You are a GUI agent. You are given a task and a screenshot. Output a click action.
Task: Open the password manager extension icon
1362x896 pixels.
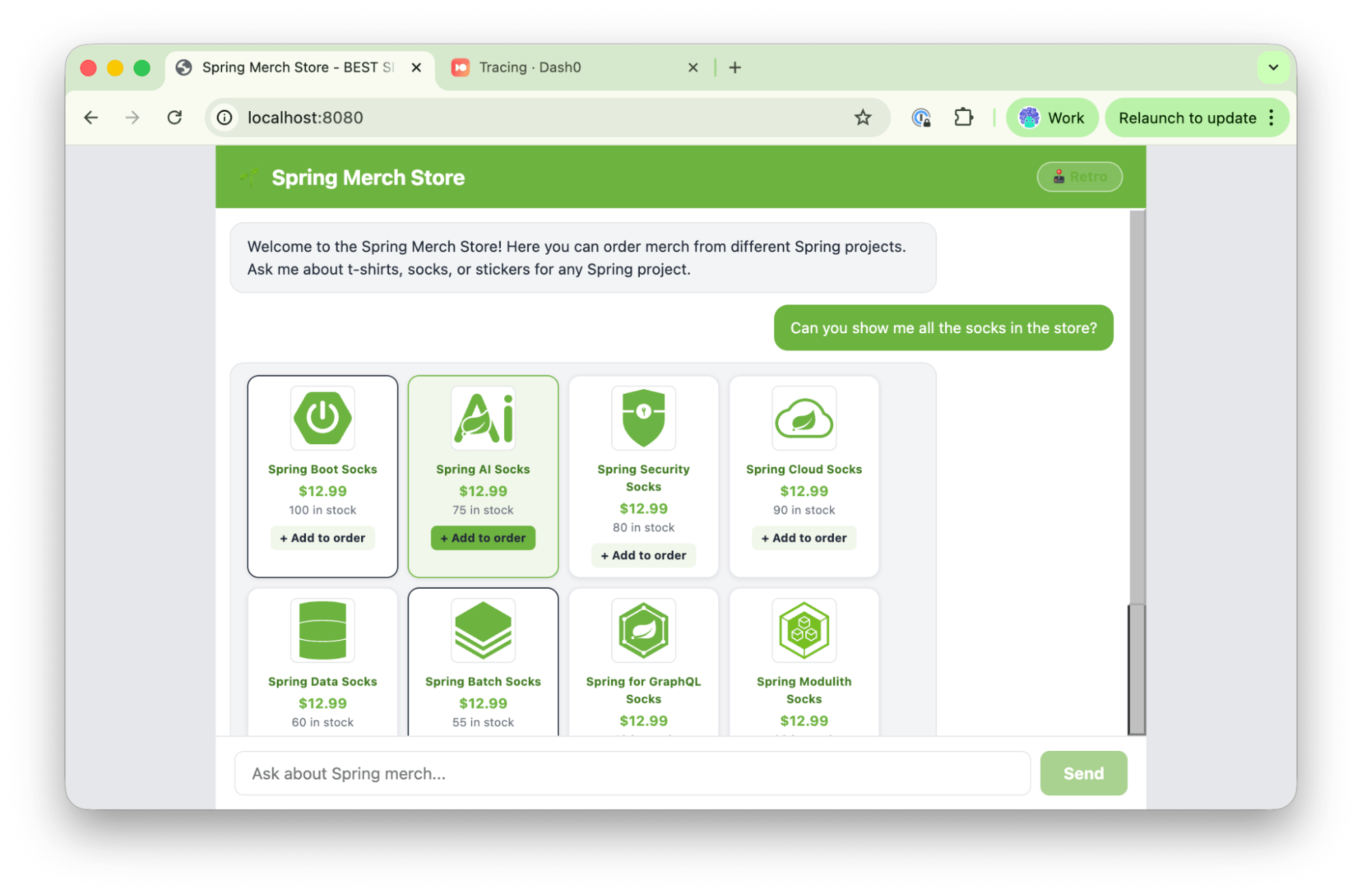(921, 118)
